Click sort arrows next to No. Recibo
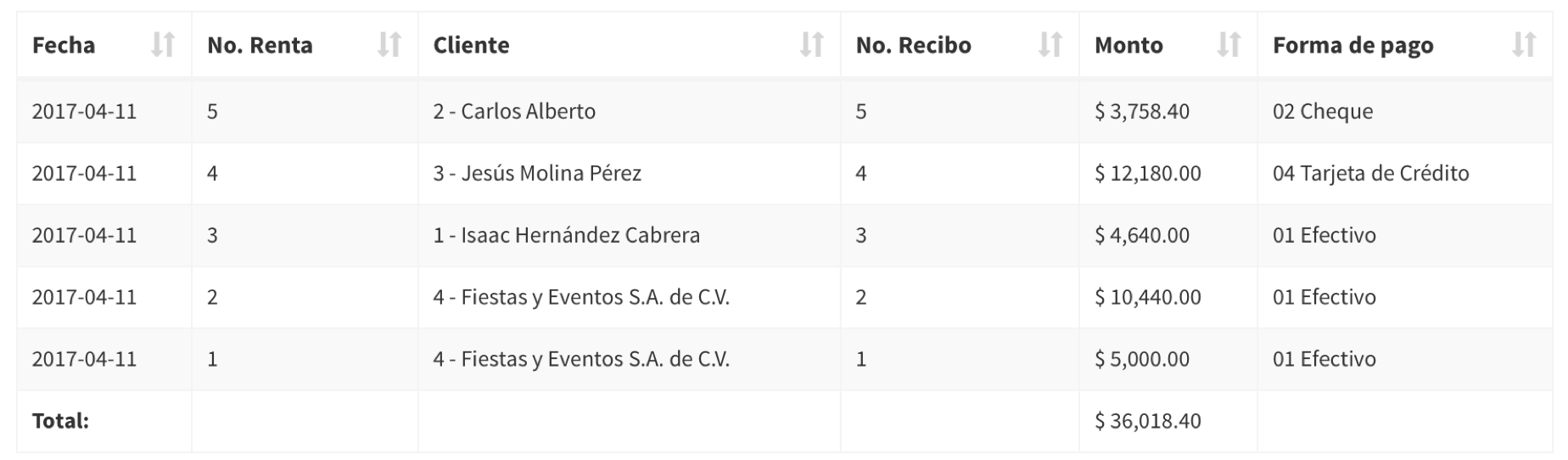 1050,44
